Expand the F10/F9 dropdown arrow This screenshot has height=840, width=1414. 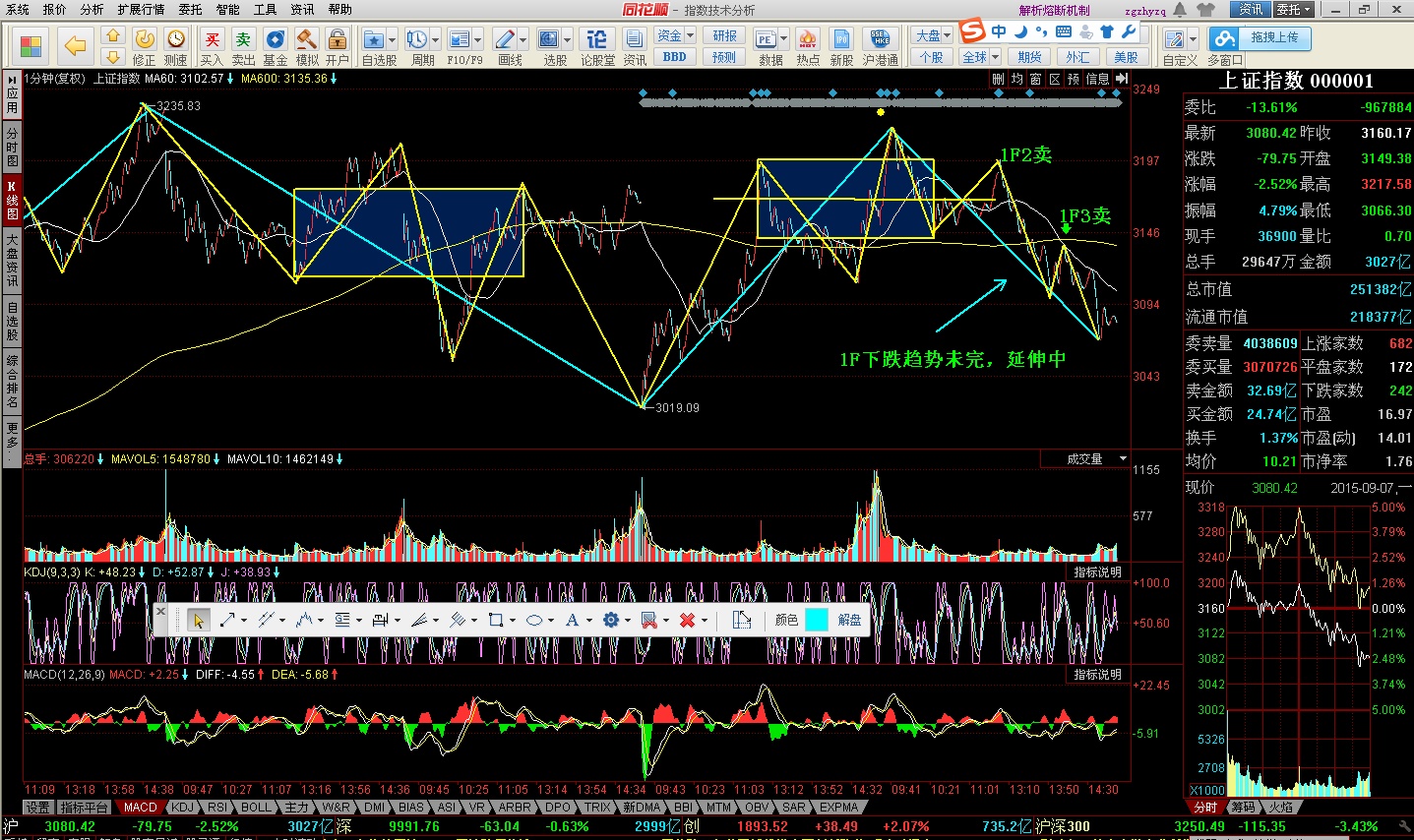(x=478, y=39)
